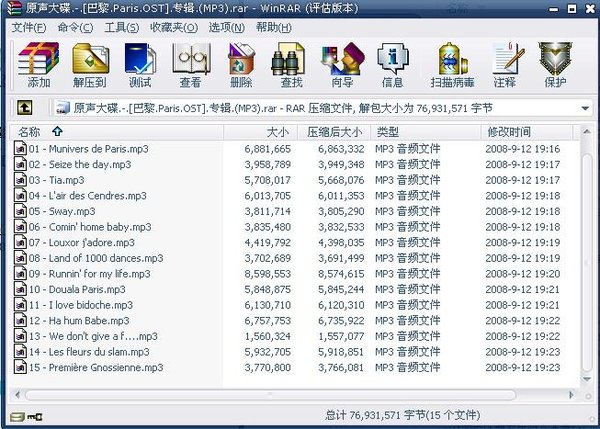
Task: Click packed size value 1,557,077
Action: coord(341,336)
